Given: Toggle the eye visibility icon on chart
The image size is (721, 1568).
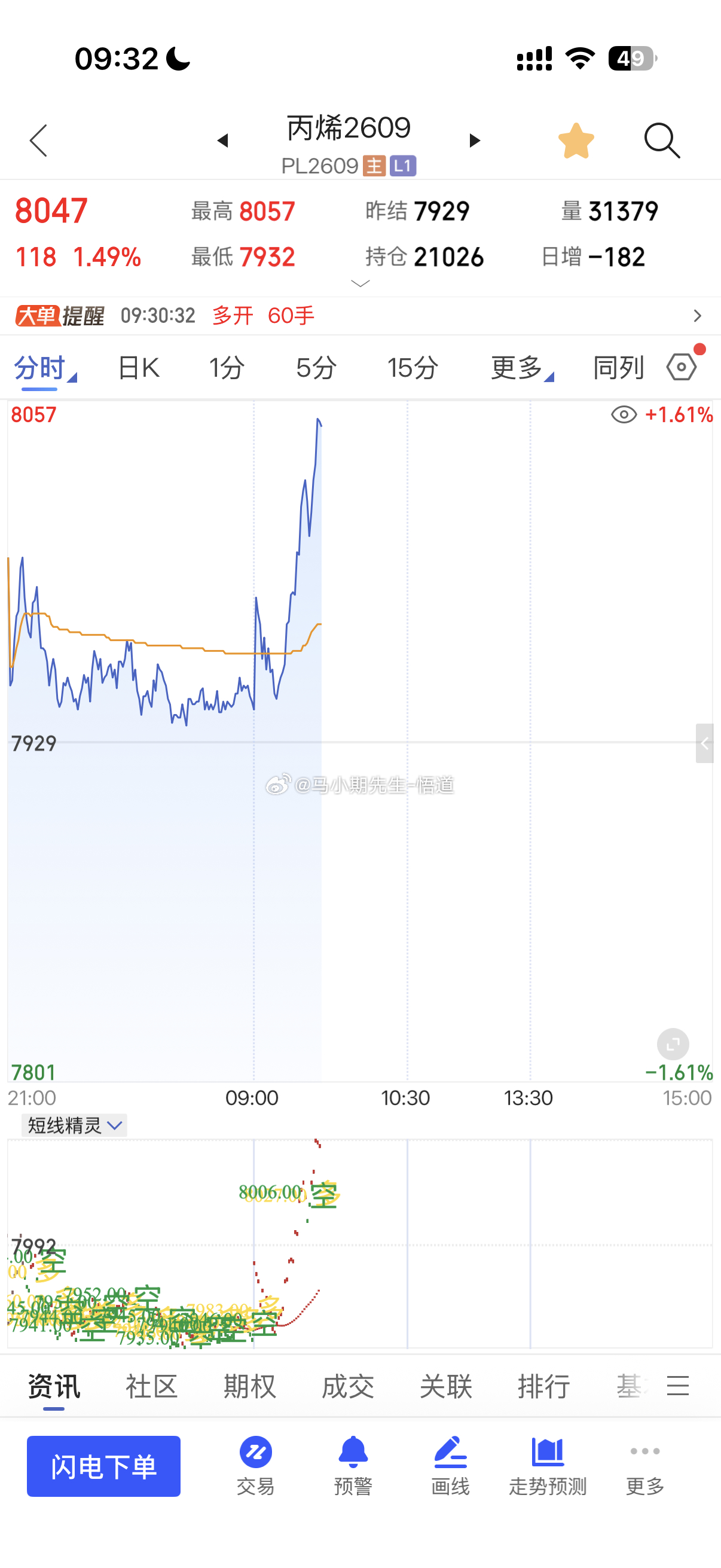Looking at the screenshot, I should [x=624, y=415].
